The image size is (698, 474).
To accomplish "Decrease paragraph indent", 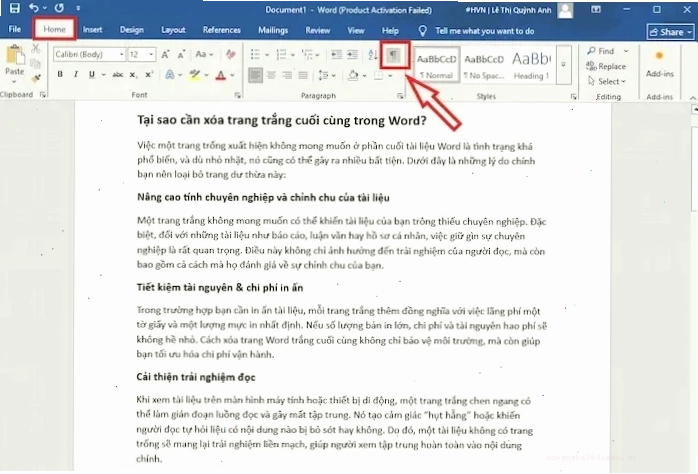I will (x=336, y=54).
